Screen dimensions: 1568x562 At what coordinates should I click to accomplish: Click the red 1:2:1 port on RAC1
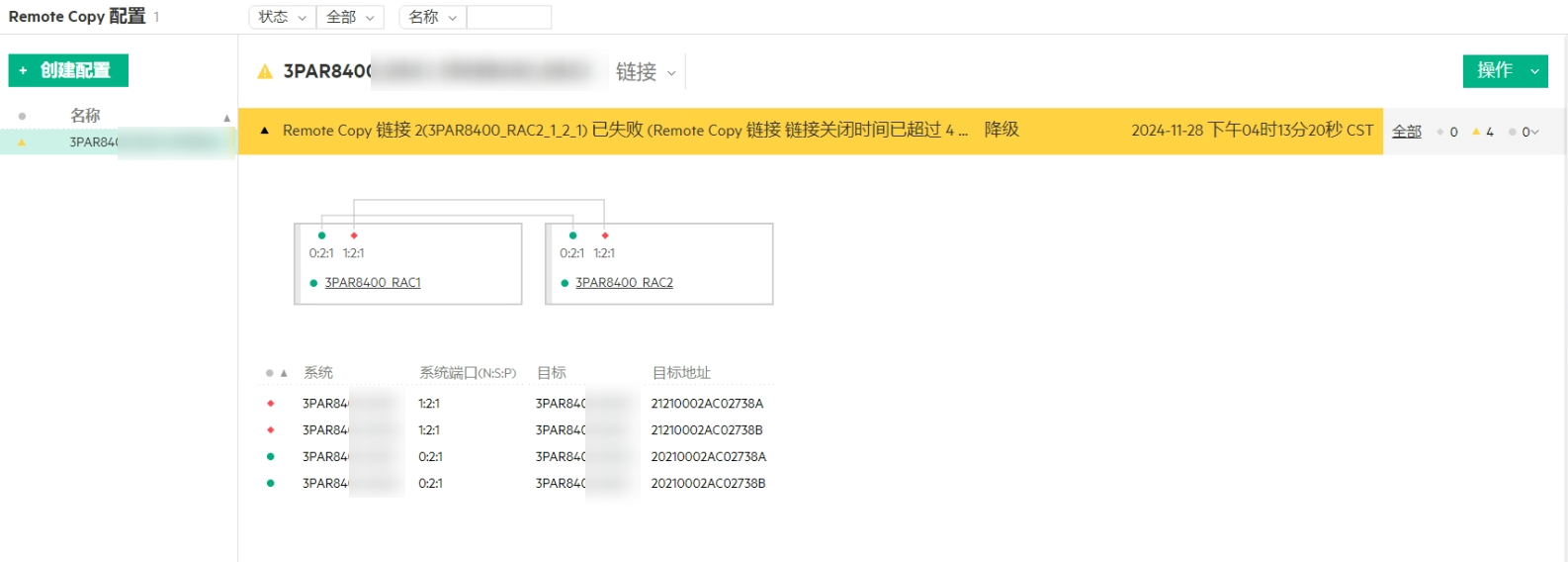point(354,235)
